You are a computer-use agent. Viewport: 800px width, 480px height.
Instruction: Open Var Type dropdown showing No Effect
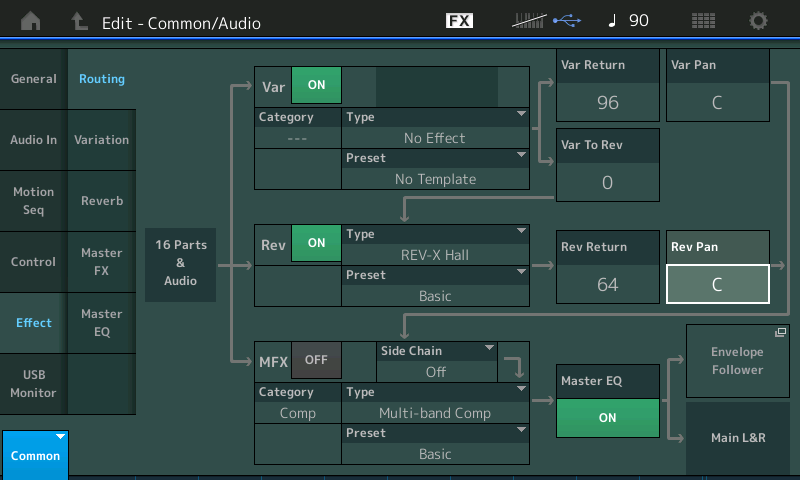[x=435, y=128]
